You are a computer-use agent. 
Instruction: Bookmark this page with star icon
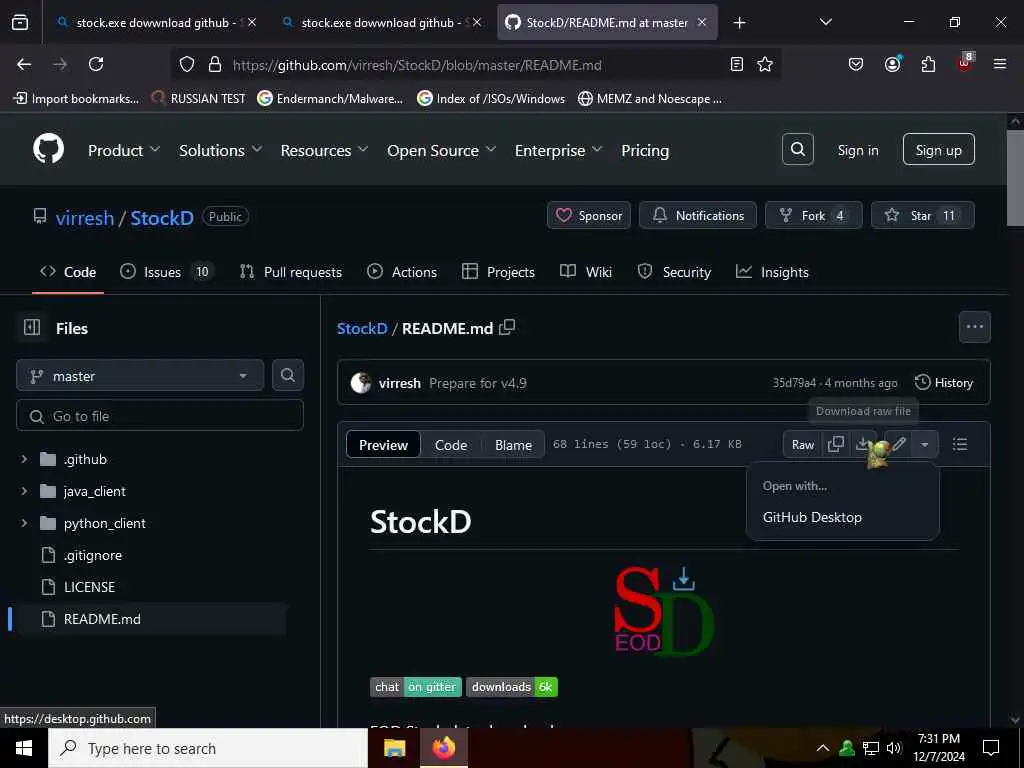click(x=765, y=64)
